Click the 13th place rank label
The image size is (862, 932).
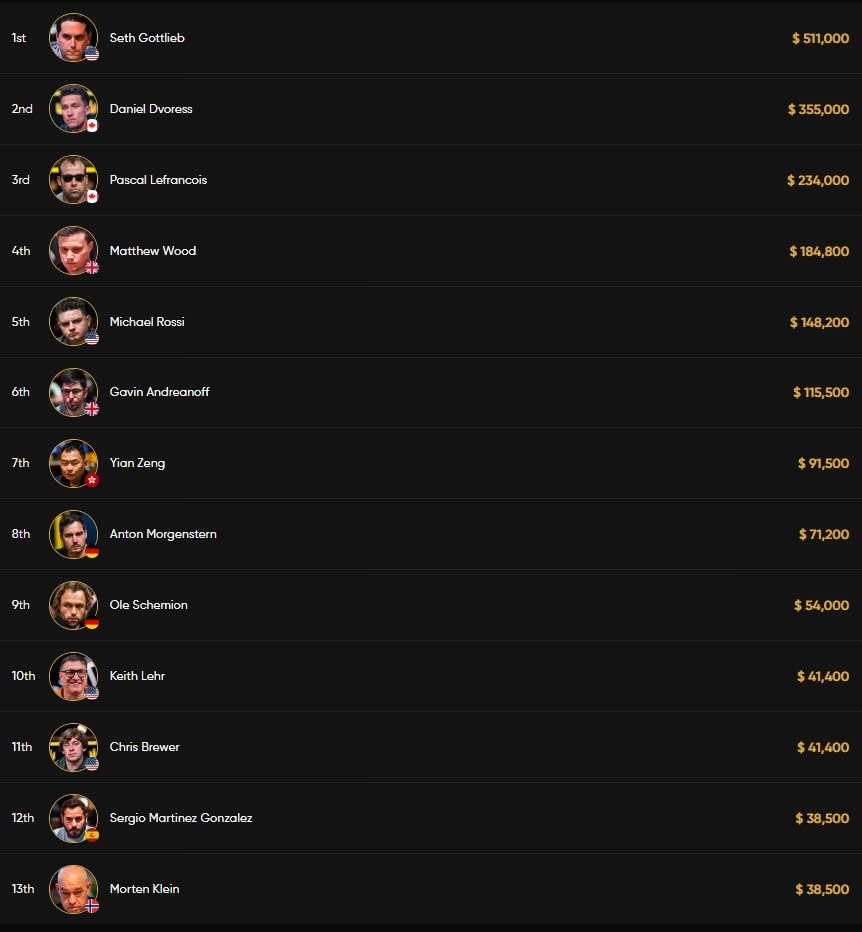pos(23,889)
